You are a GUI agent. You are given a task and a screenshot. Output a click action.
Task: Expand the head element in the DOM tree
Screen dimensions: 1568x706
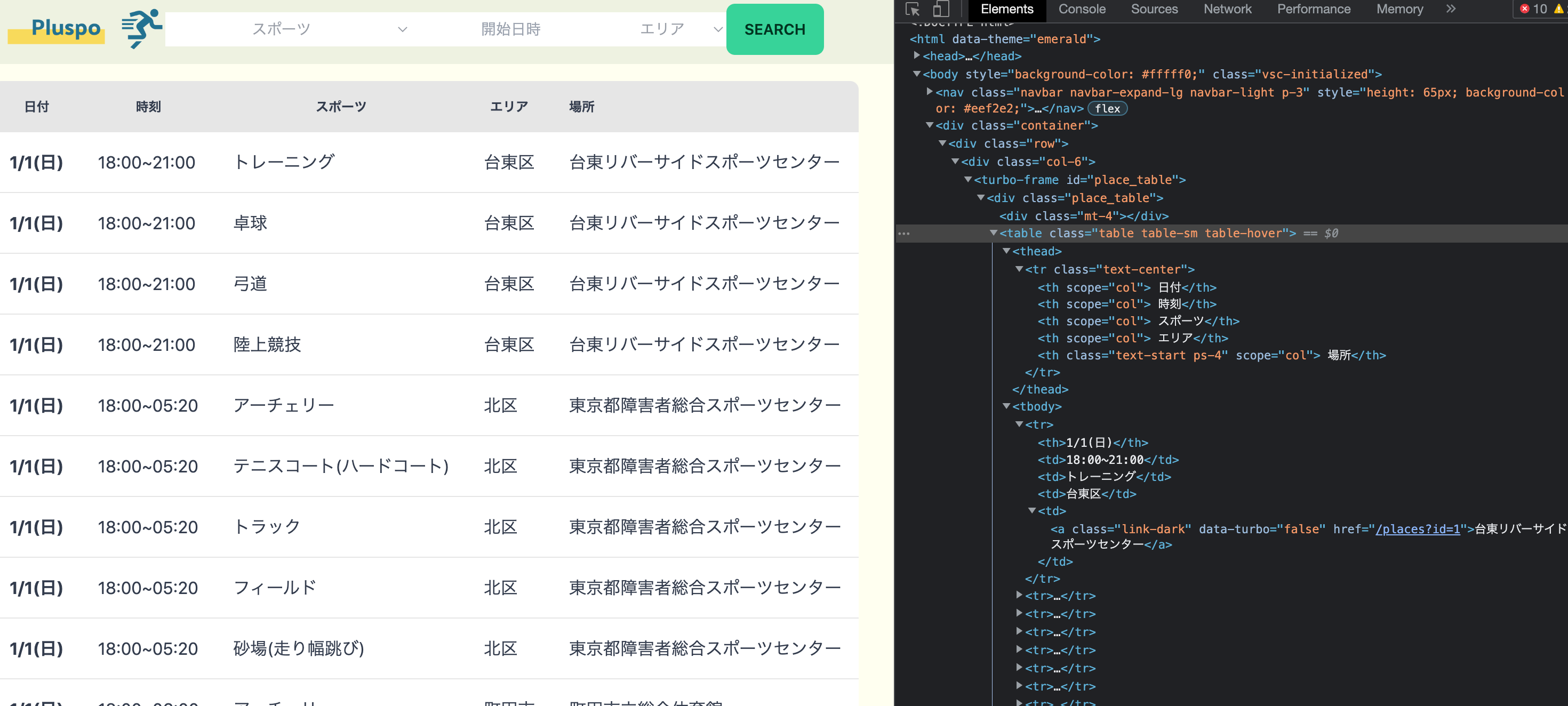pyautogui.click(x=917, y=56)
